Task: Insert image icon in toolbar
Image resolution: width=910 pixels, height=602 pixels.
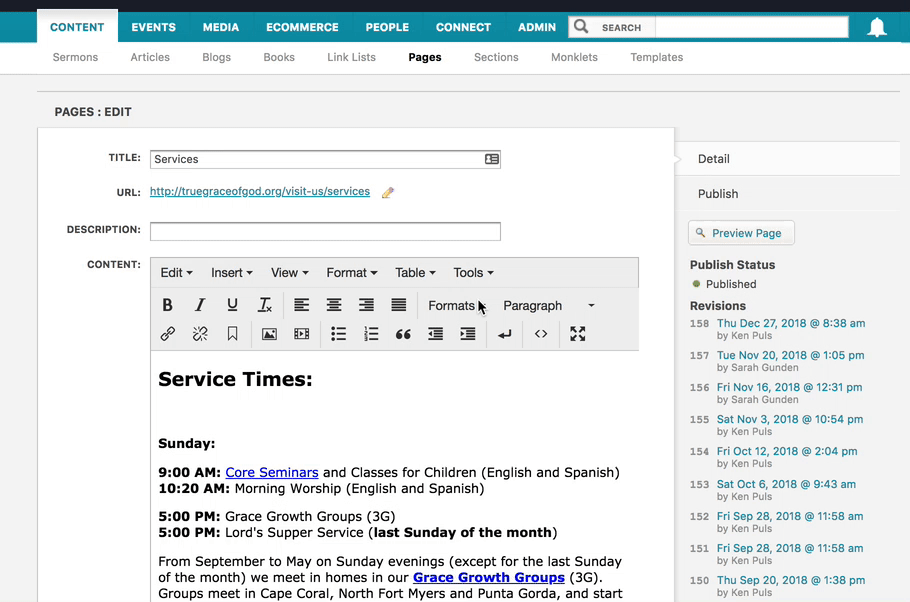Action: [269, 334]
